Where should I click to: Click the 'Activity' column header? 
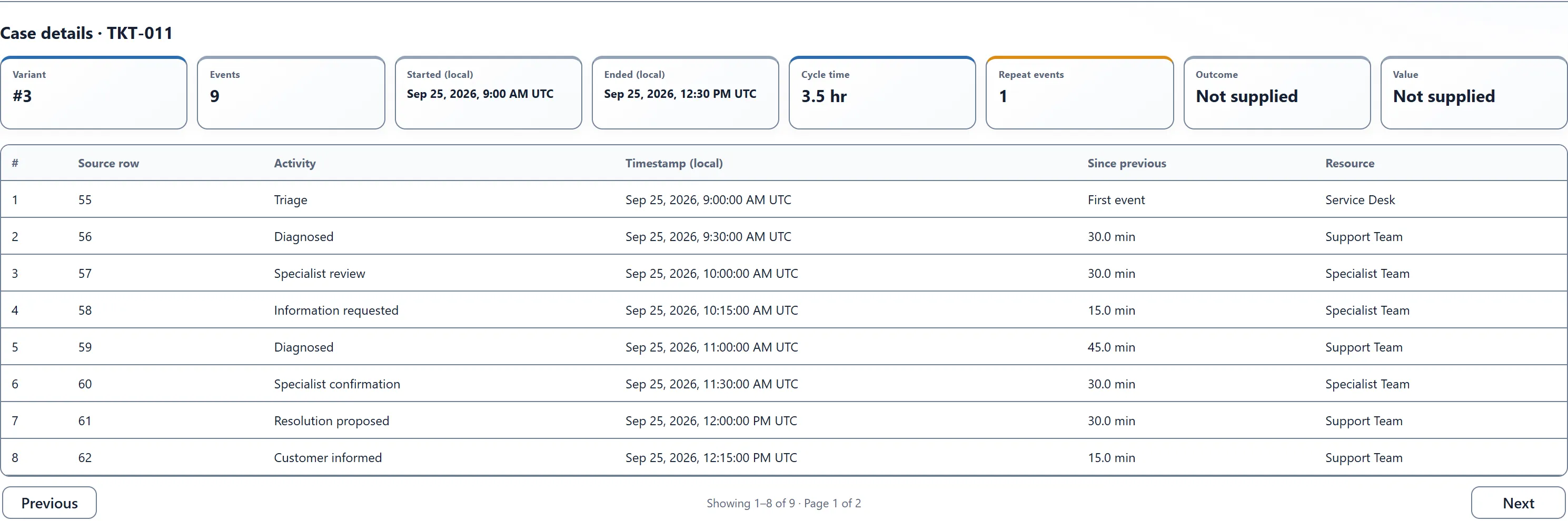(x=295, y=163)
